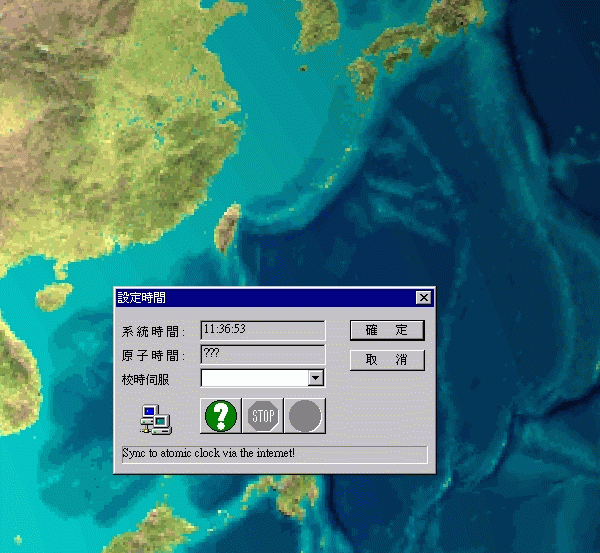Click the 原子時間 label
Image resolution: width=600 pixels, height=553 pixels.
(146, 355)
